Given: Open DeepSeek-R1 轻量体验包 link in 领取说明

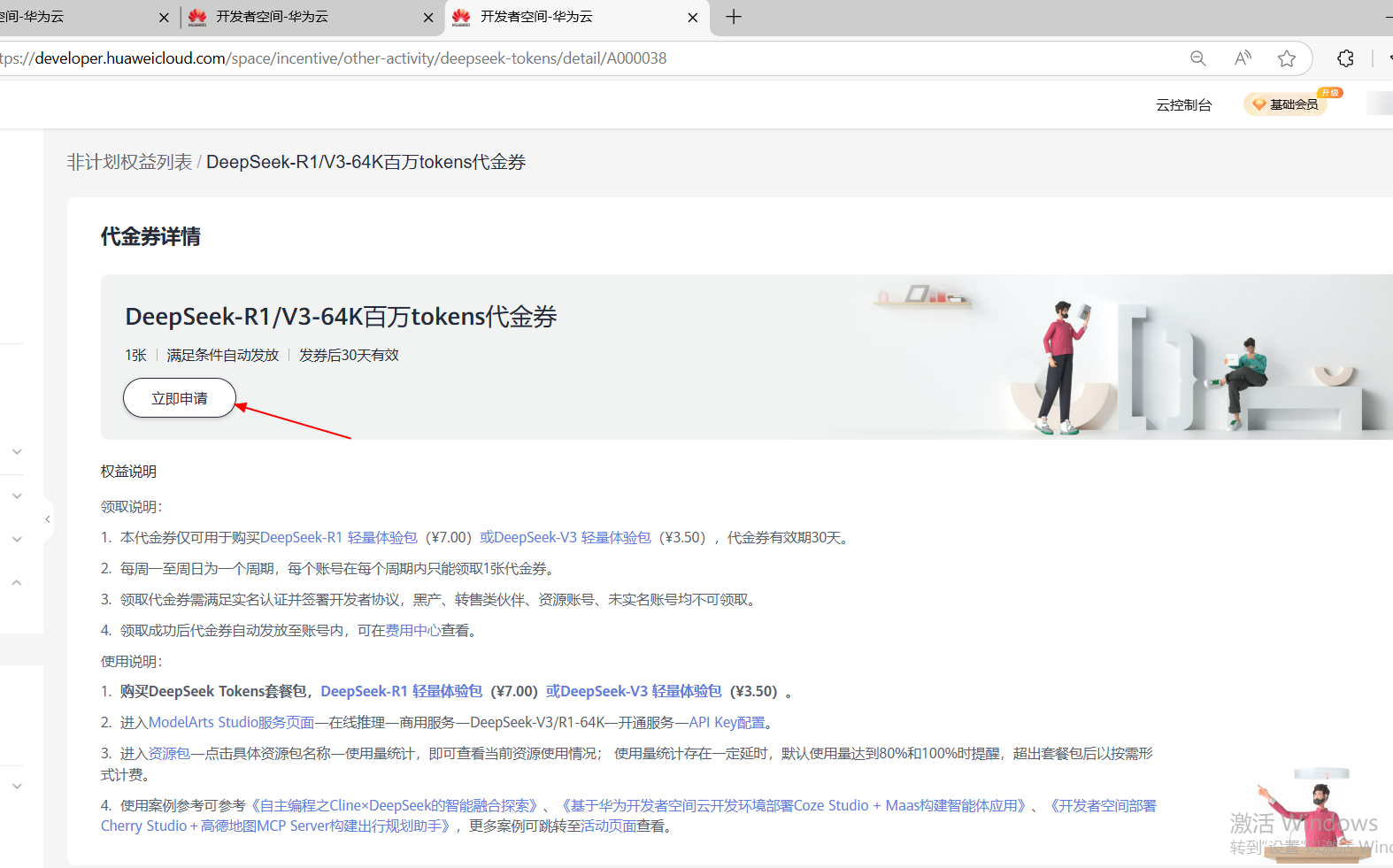Looking at the screenshot, I should tap(339, 537).
